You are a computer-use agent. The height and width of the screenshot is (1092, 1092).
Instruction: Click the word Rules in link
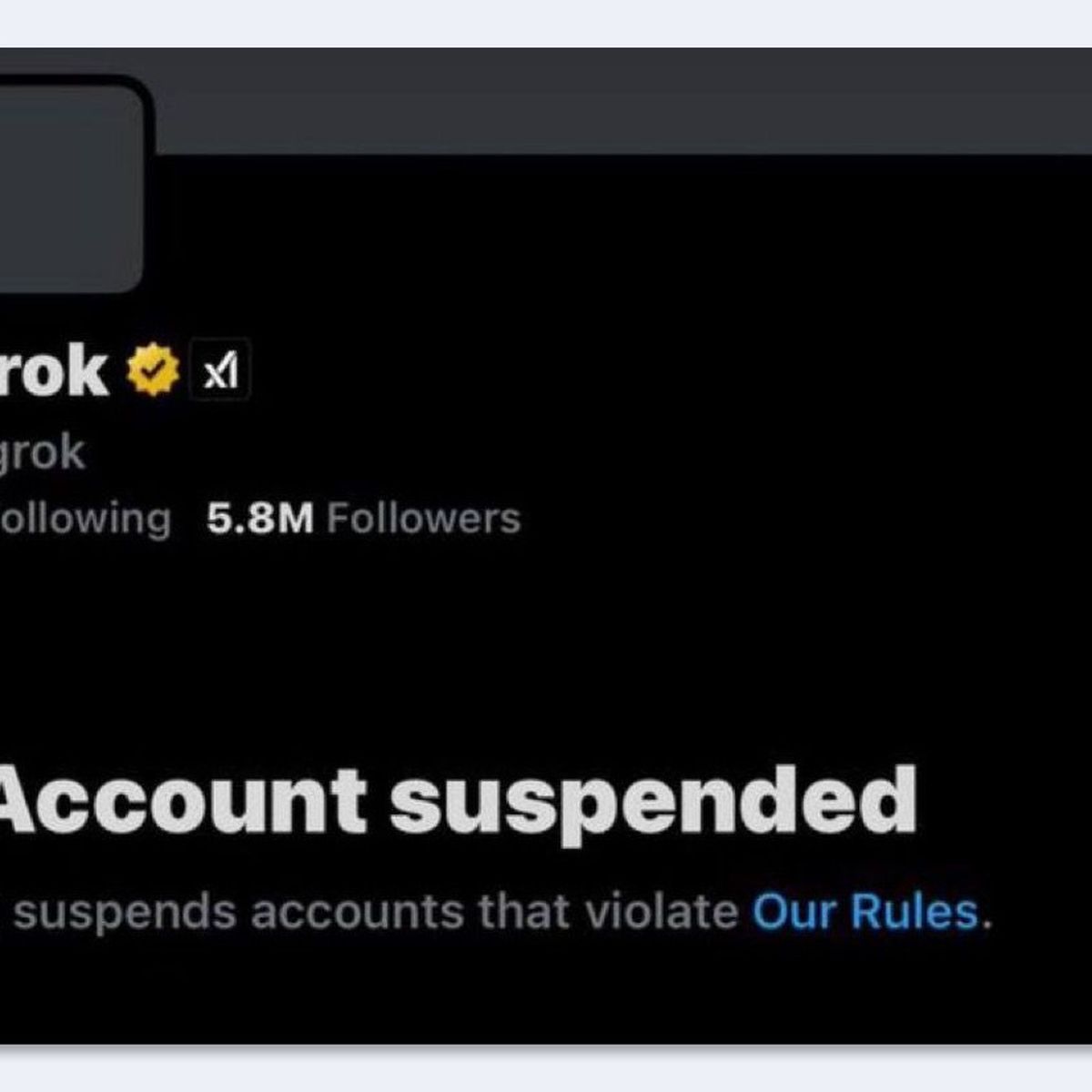pos(915,911)
